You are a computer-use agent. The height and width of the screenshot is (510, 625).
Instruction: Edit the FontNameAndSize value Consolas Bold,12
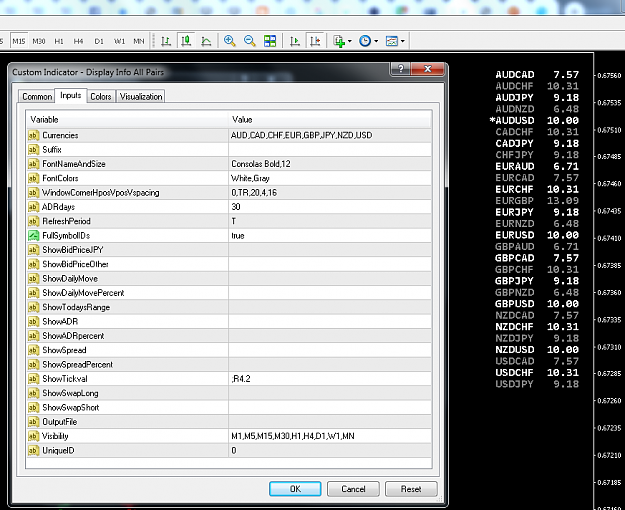click(330, 164)
